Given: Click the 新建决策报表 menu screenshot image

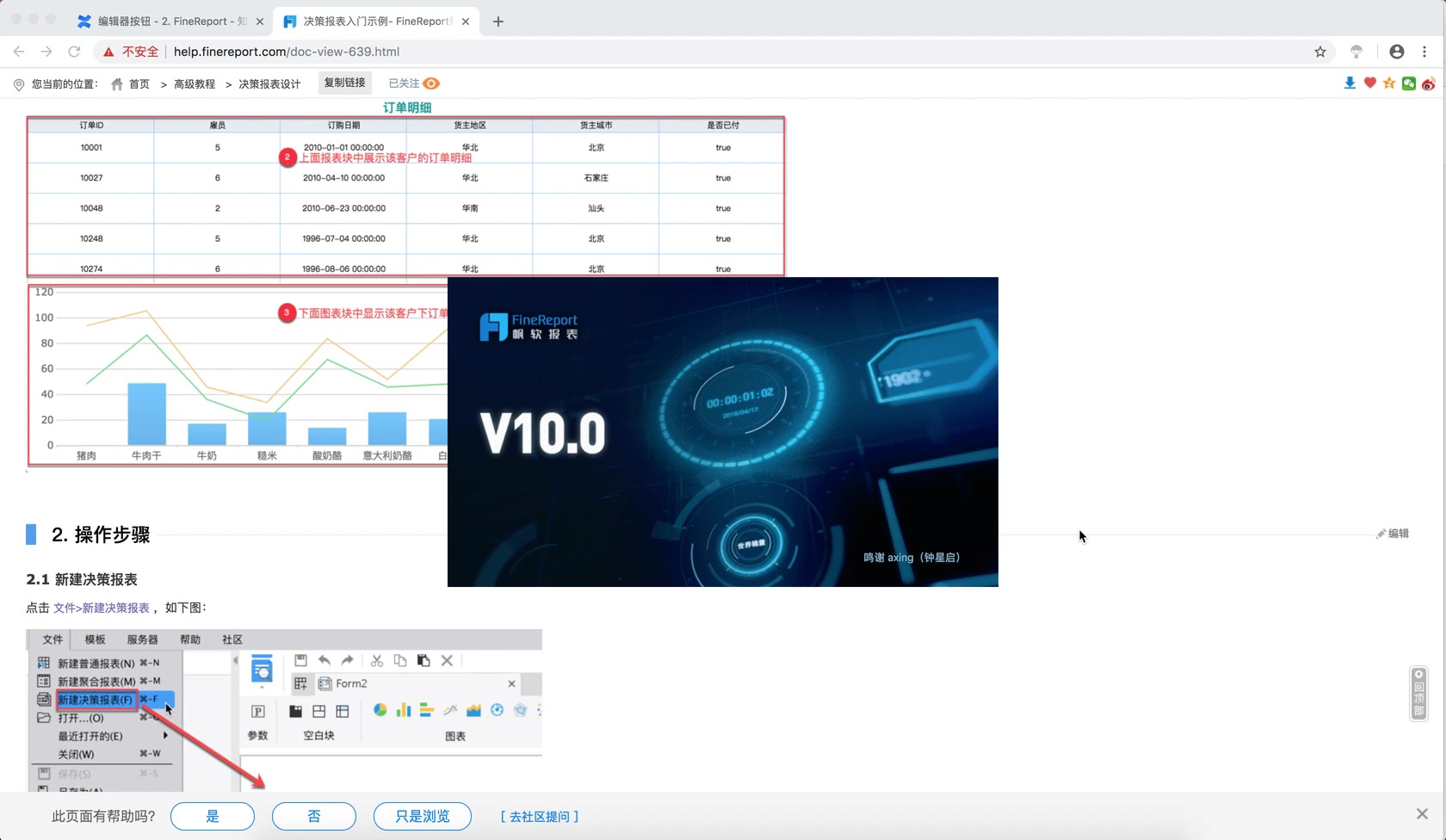Looking at the screenshot, I should 284,711.
